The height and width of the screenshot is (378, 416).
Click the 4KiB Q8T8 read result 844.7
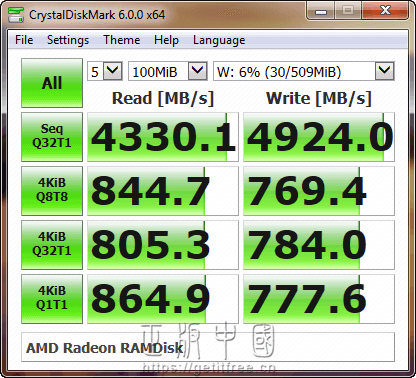pos(163,191)
